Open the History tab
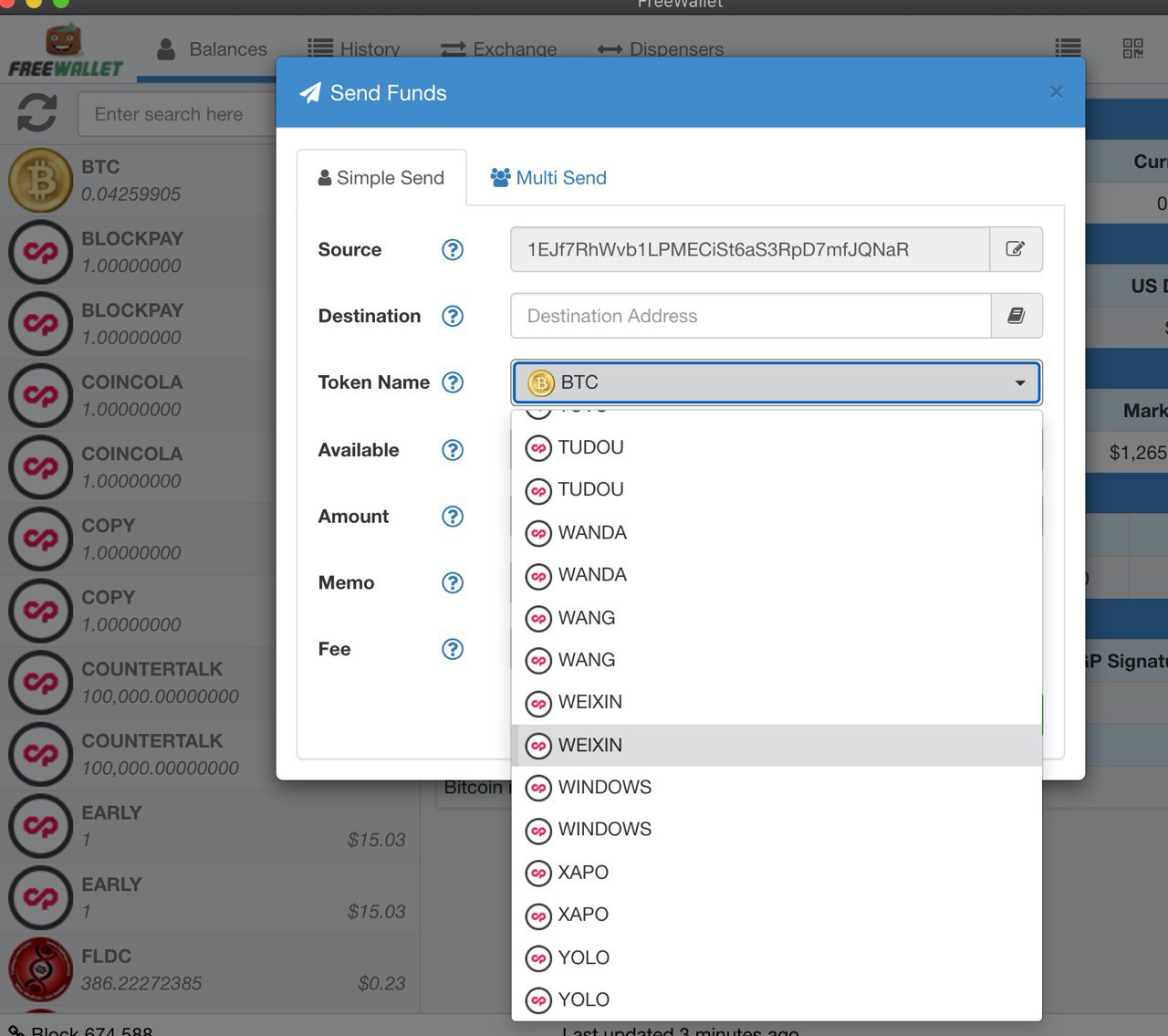Image resolution: width=1168 pixels, height=1036 pixels. (354, 49)
